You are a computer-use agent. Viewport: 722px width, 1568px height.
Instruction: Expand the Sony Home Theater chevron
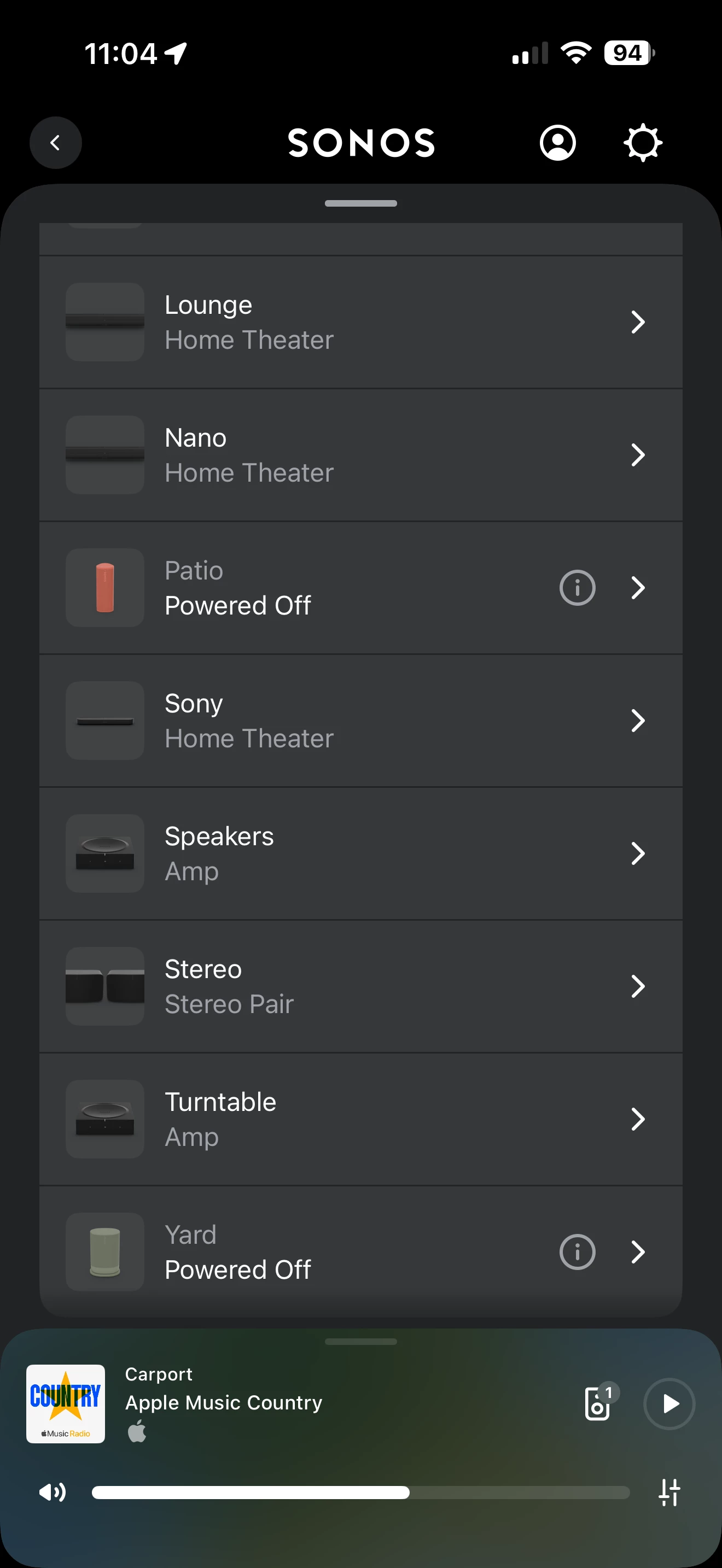point(637,721)
